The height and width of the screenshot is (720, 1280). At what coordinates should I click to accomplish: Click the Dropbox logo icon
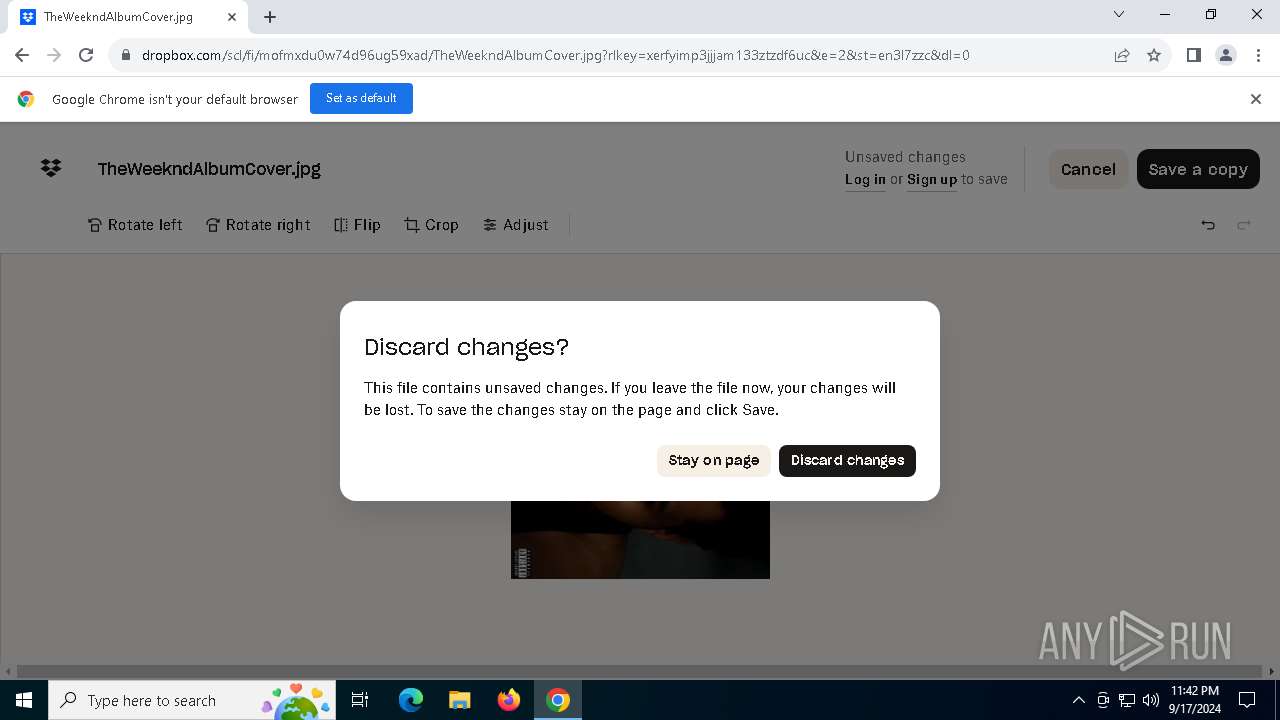[x=51, y=168]
